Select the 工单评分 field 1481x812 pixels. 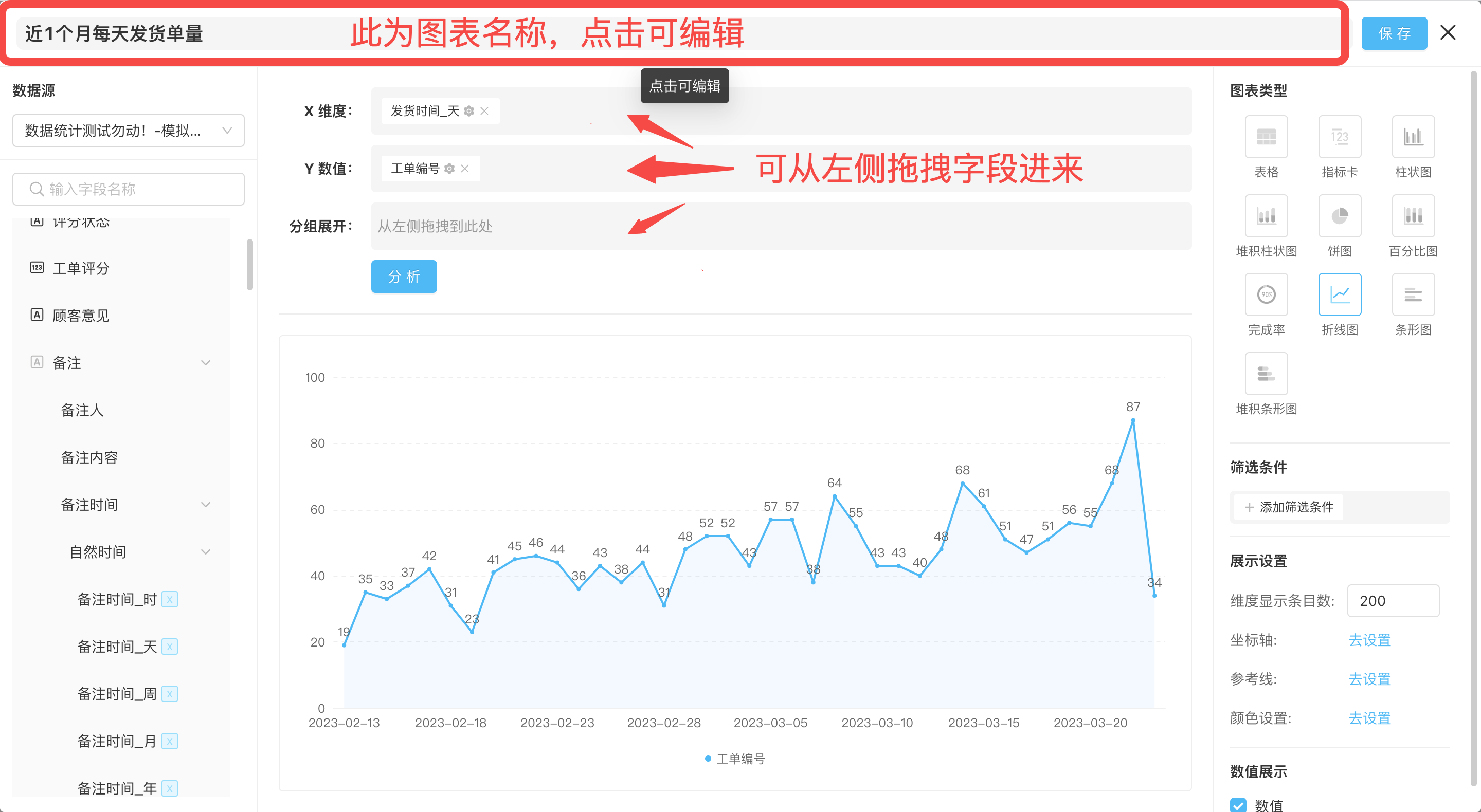[81, 268]
